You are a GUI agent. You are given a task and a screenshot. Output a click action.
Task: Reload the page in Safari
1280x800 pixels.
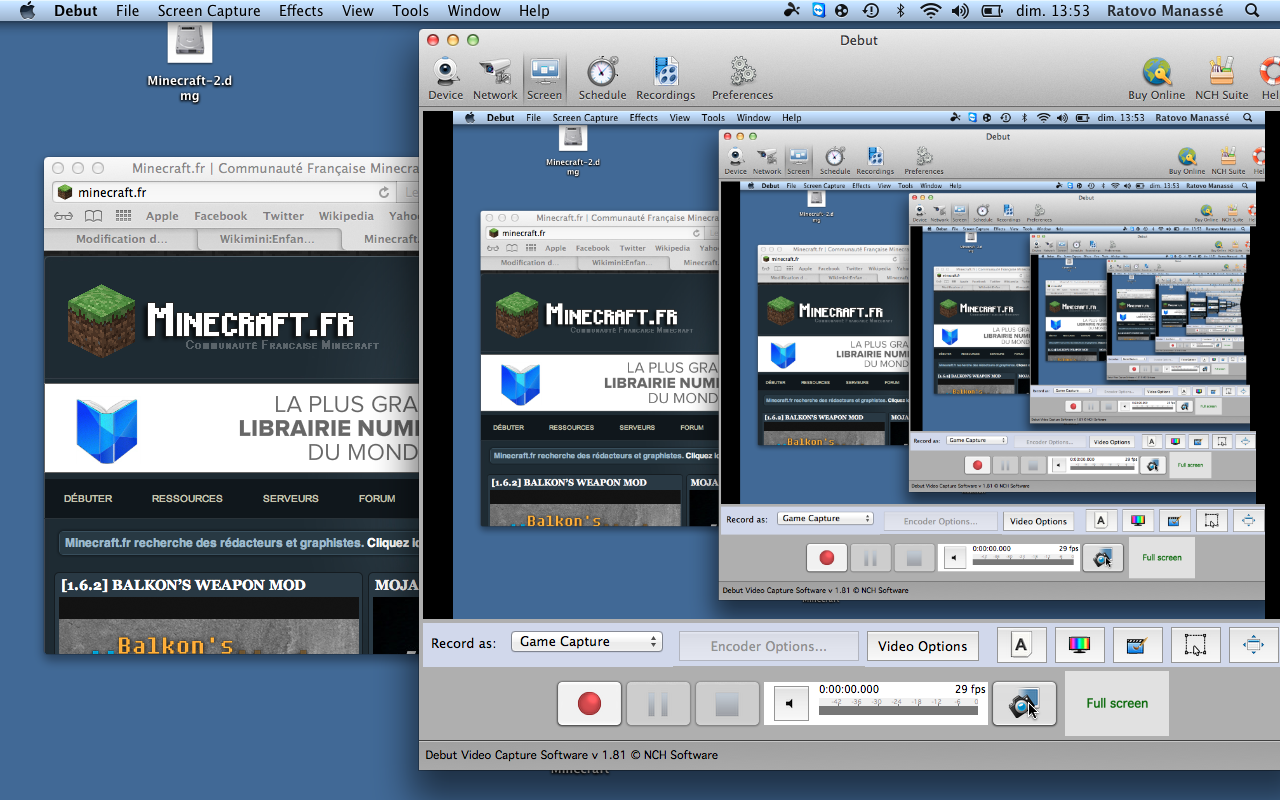click(384, 192)
